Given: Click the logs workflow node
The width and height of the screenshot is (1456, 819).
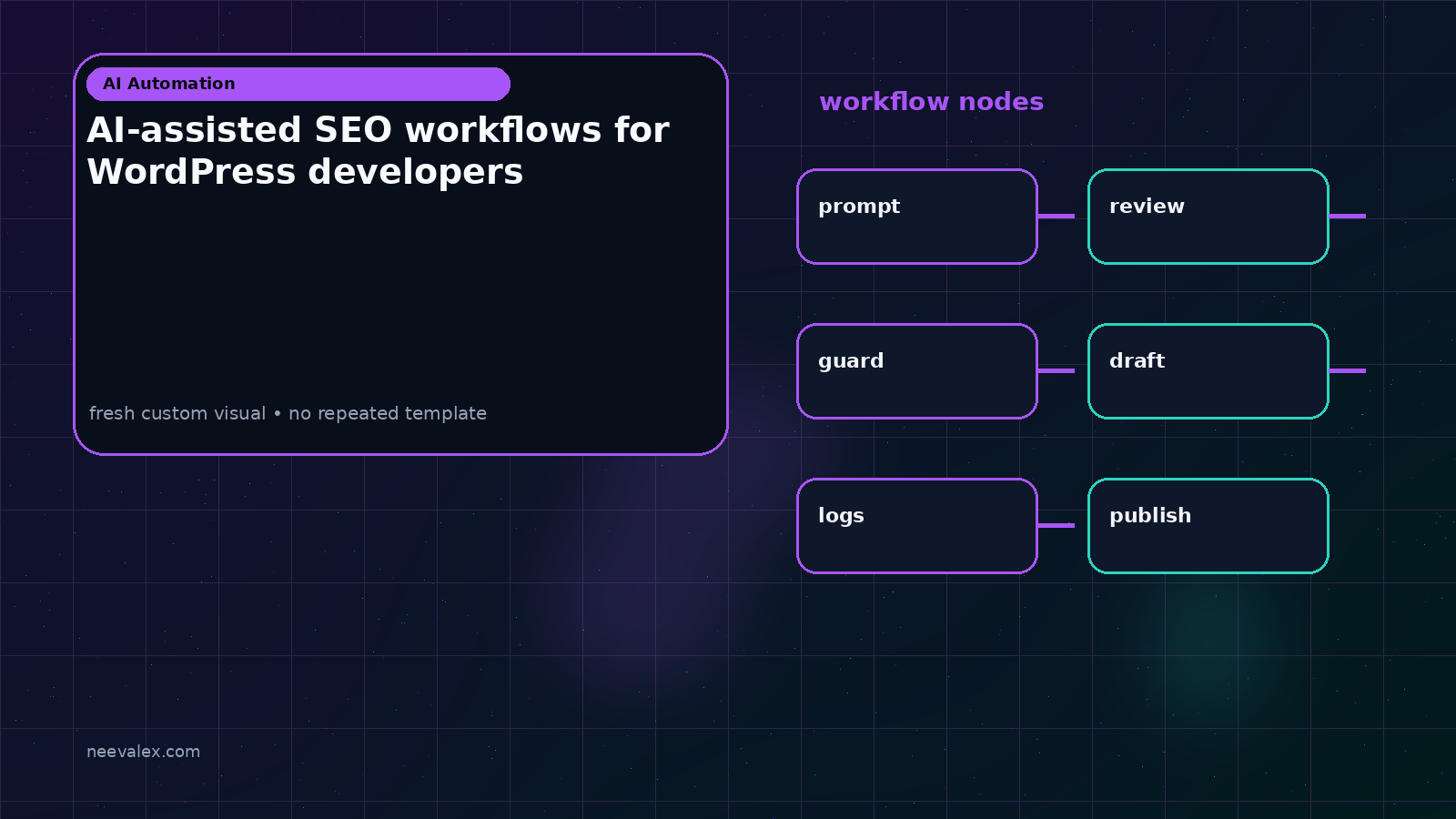Looking at the screenshot, I should point(917,526).
